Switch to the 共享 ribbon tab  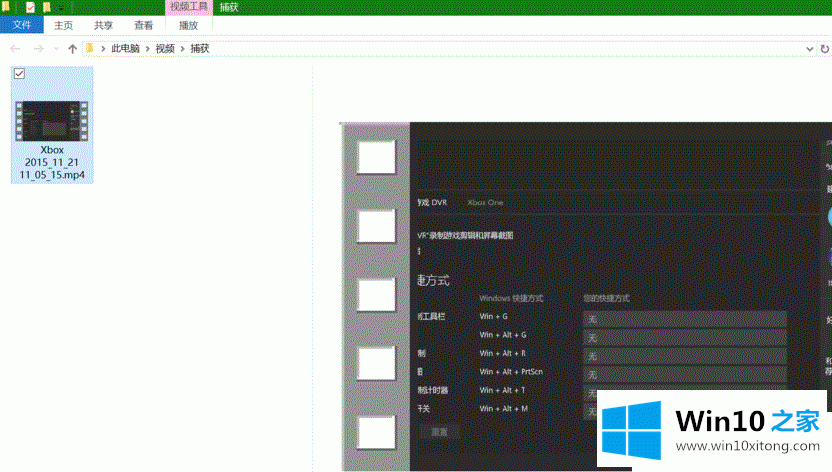103,25
